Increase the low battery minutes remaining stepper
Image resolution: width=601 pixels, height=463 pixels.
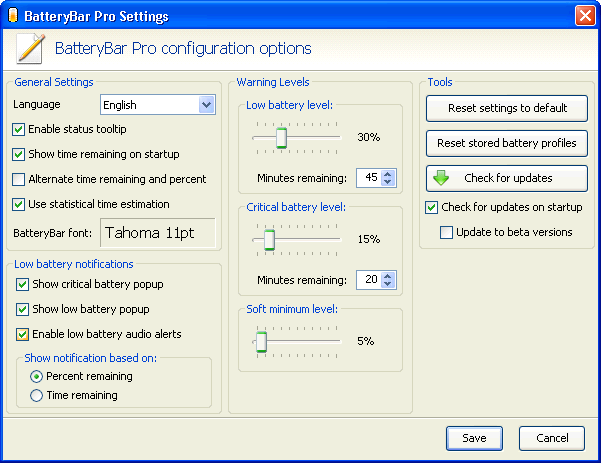pos(388,174)
